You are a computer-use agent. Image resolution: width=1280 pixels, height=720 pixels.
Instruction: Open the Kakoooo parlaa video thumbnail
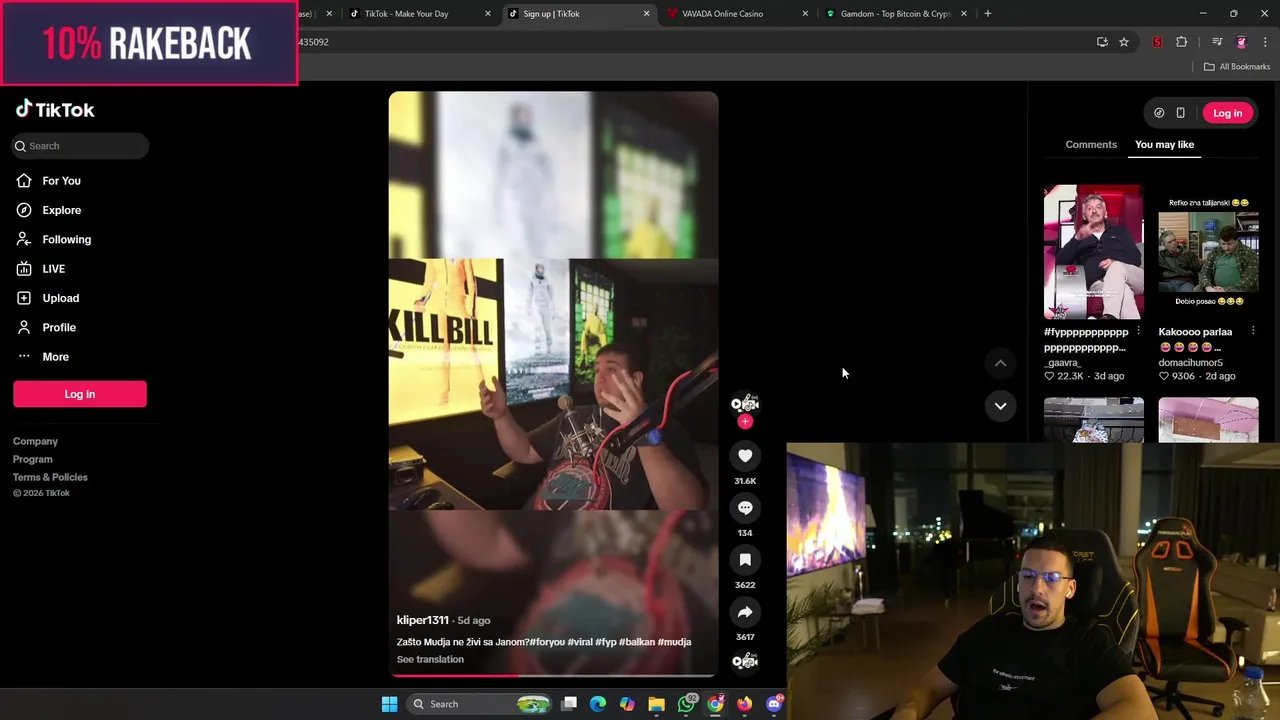click(x=1209, y=252)
